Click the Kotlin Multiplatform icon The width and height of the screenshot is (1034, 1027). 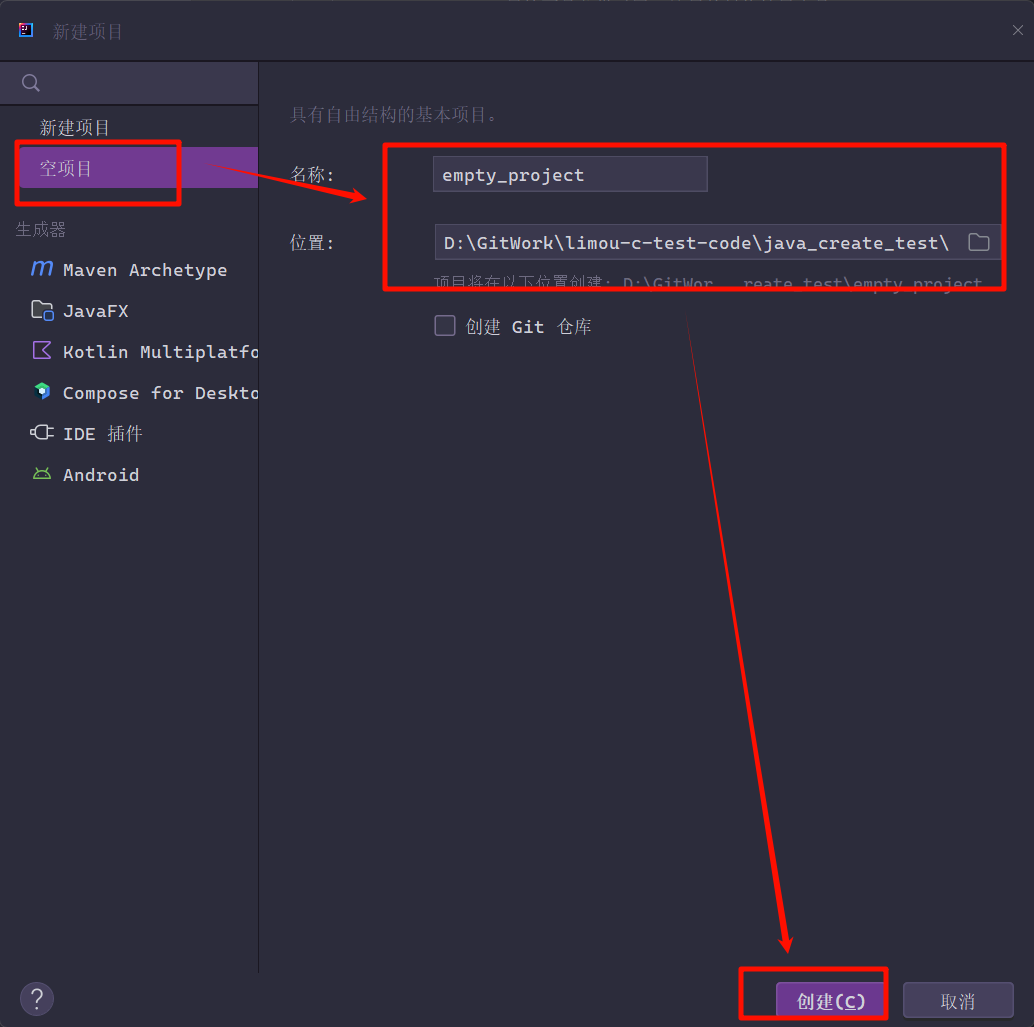click(x=42, y=351)
